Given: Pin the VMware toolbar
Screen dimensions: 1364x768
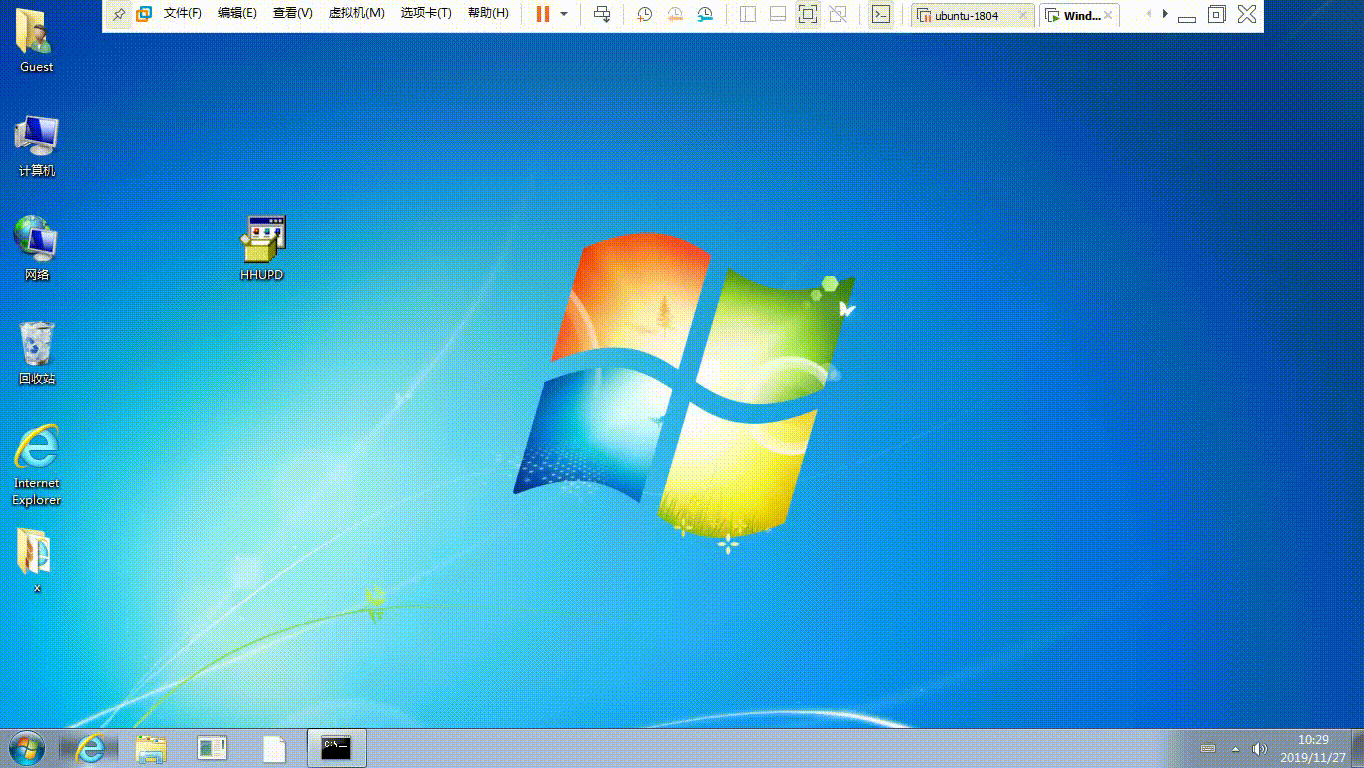Looking at the screenshot, I should [x=118, y=14].
